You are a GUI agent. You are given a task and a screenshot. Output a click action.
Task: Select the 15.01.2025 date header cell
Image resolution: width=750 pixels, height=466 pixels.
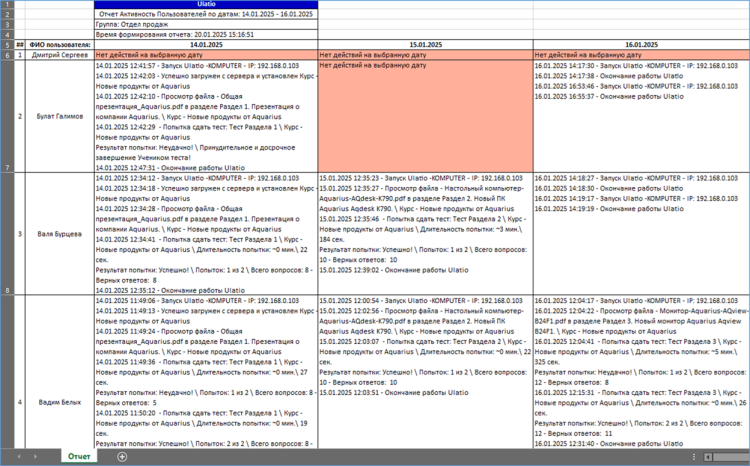coord(424,45)
